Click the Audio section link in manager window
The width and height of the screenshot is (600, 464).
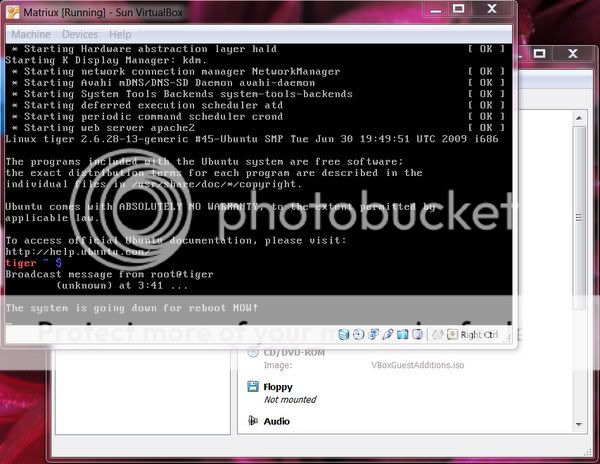276,421
